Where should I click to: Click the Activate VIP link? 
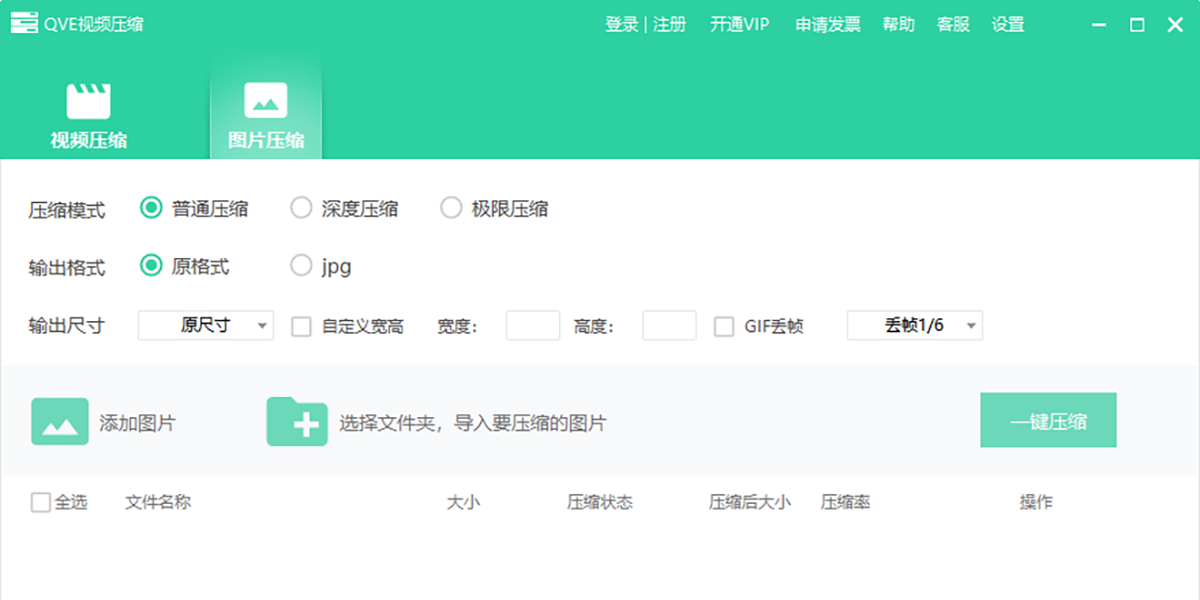(739, 25)
